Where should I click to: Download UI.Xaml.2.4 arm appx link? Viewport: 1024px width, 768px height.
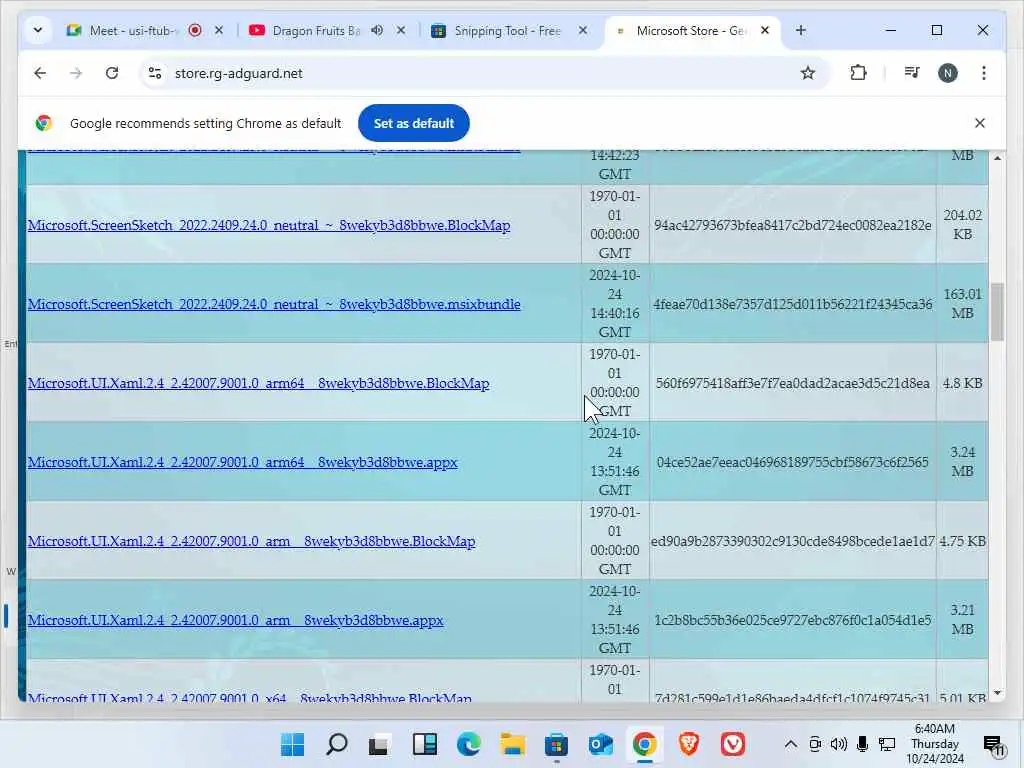[236, 620]
